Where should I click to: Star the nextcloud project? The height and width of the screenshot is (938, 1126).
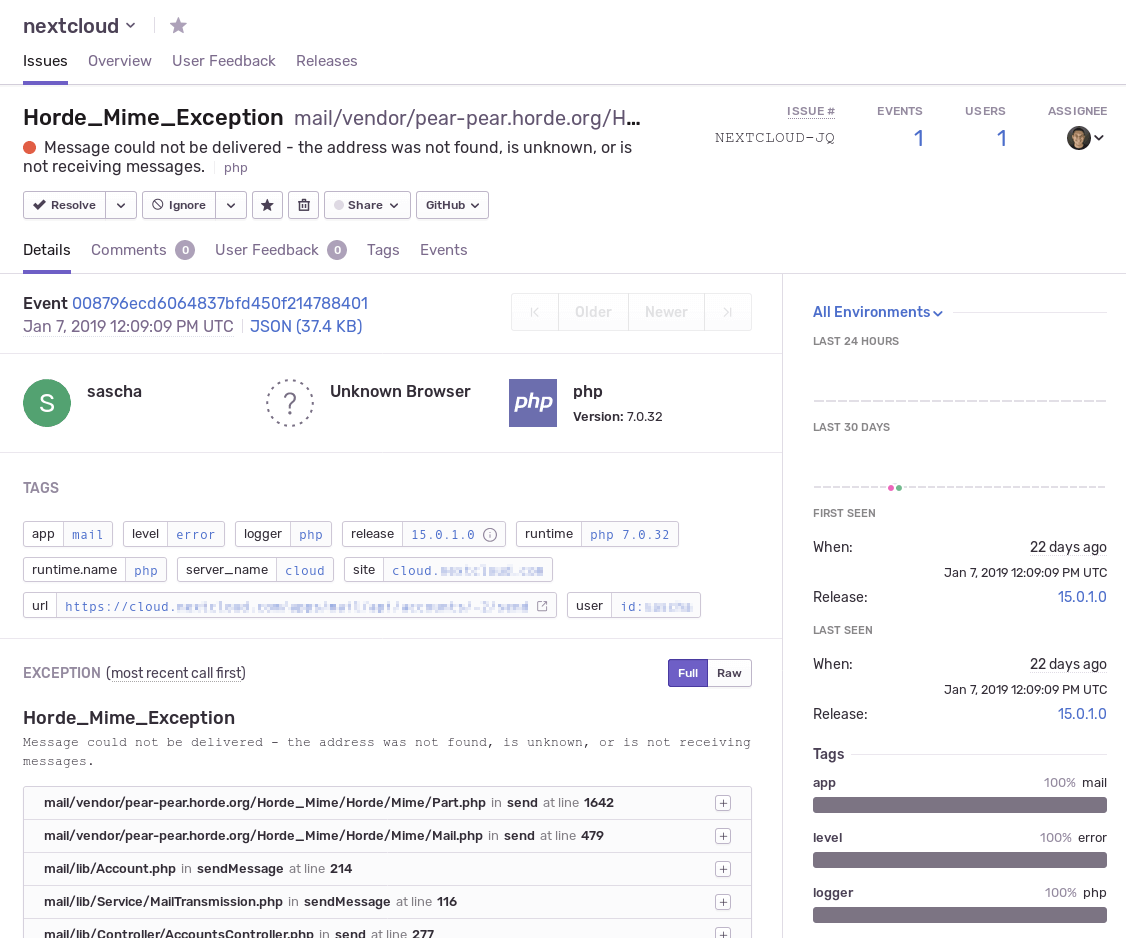178,26
